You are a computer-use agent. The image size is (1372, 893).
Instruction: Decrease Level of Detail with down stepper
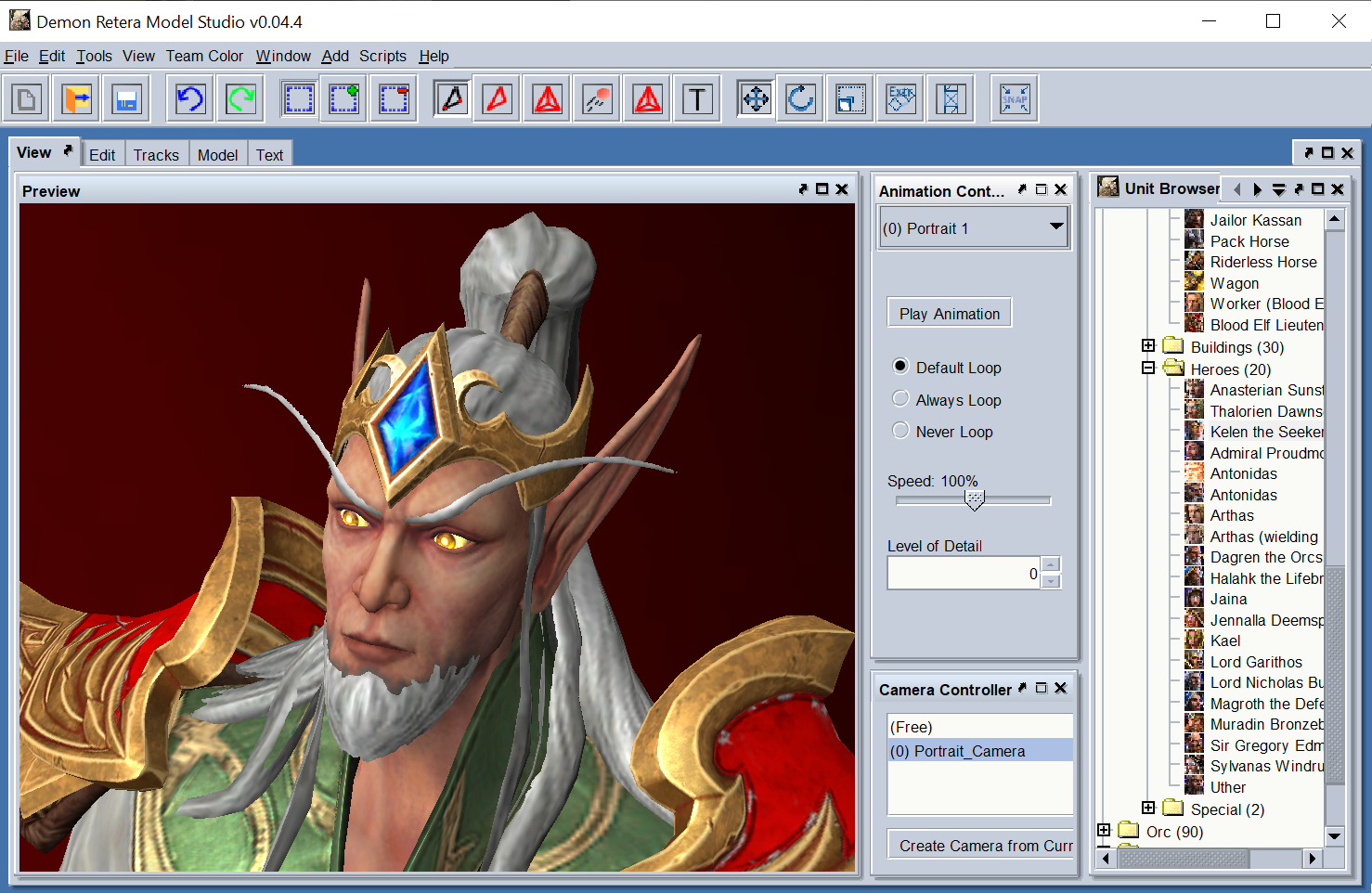(1051, 581)
